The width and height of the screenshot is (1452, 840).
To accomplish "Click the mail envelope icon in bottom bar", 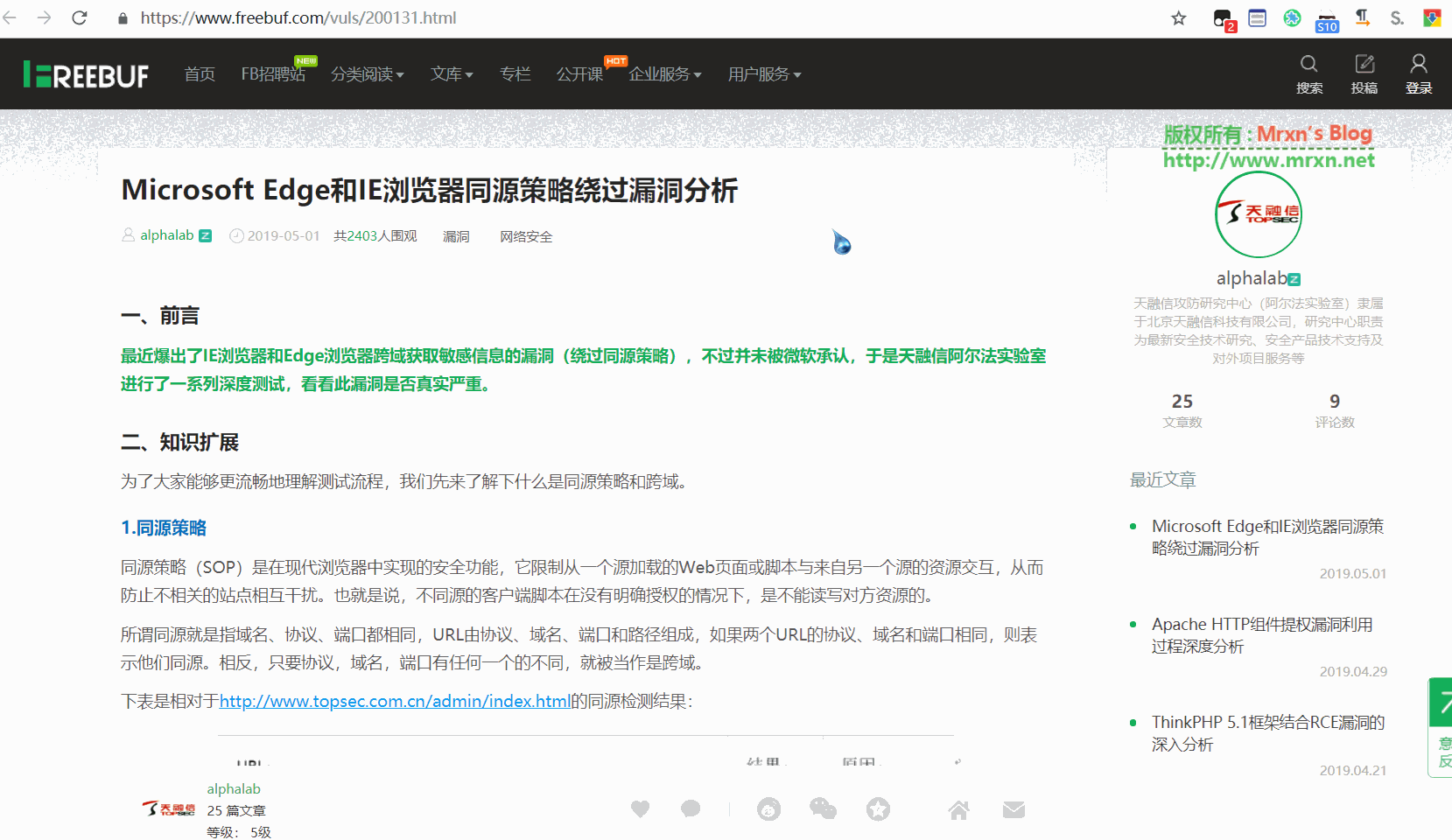I will click(1014, 809).
